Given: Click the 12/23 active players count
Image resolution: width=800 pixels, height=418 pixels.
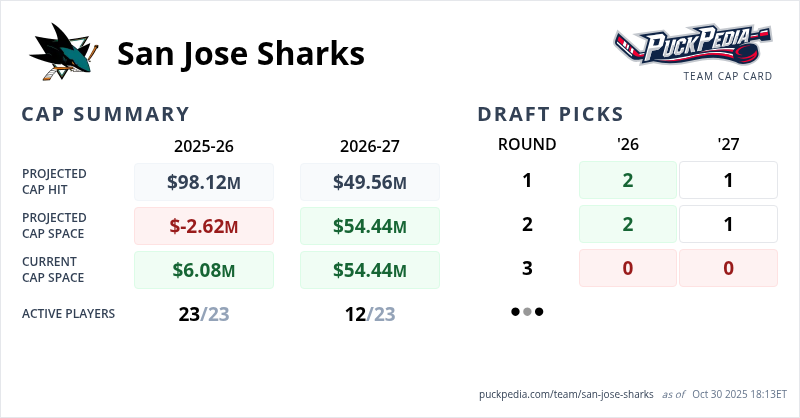Looking at the screenshot, I should click(x=370, y=314).
